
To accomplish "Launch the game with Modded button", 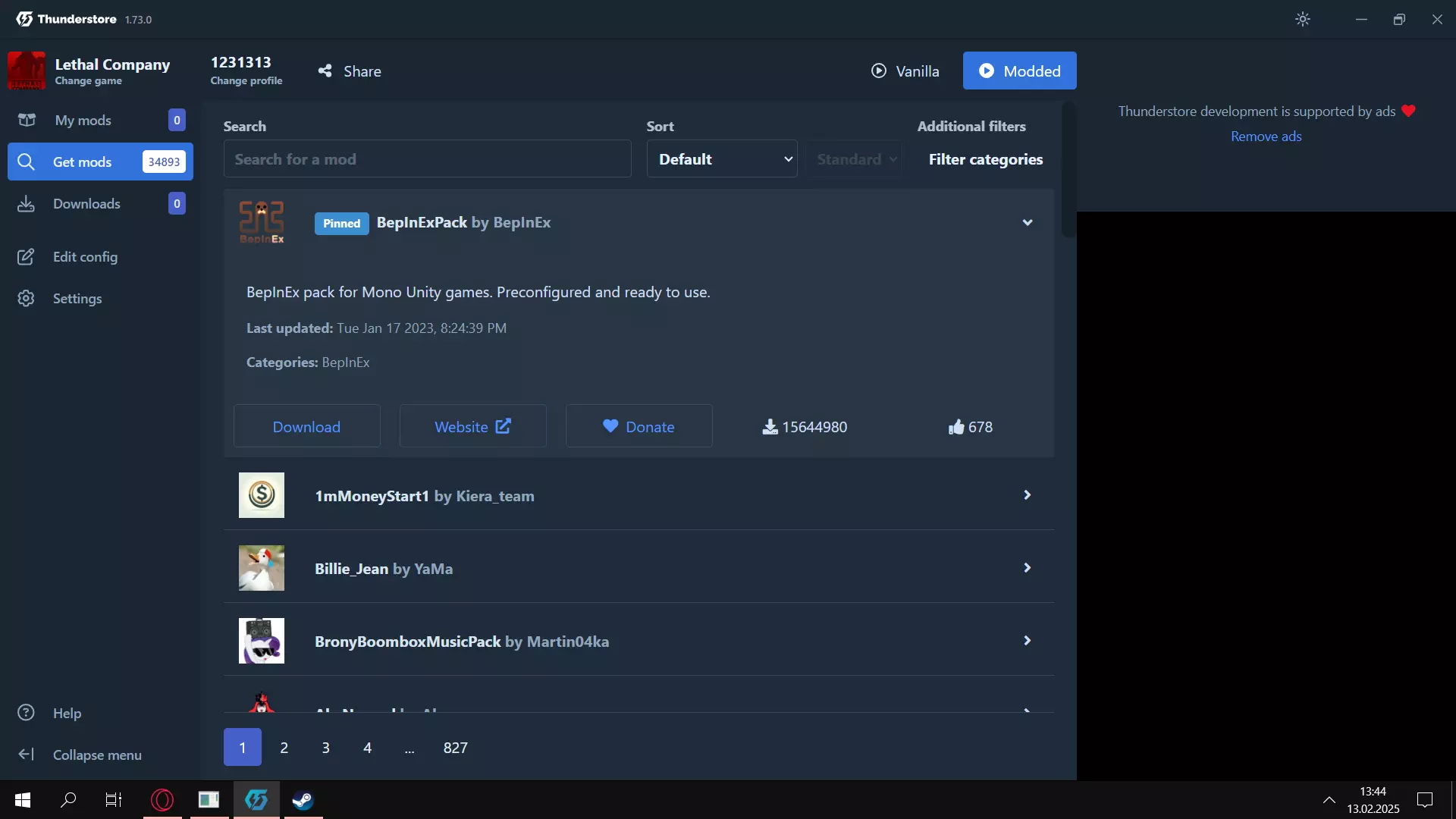I will point(1019,71).
